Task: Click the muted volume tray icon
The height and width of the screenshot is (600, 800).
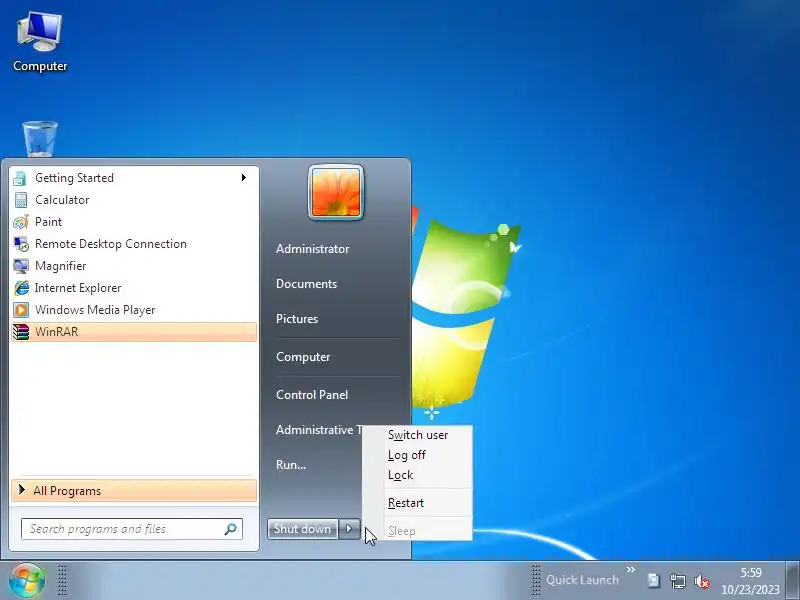Action: (x=702, y=581)
